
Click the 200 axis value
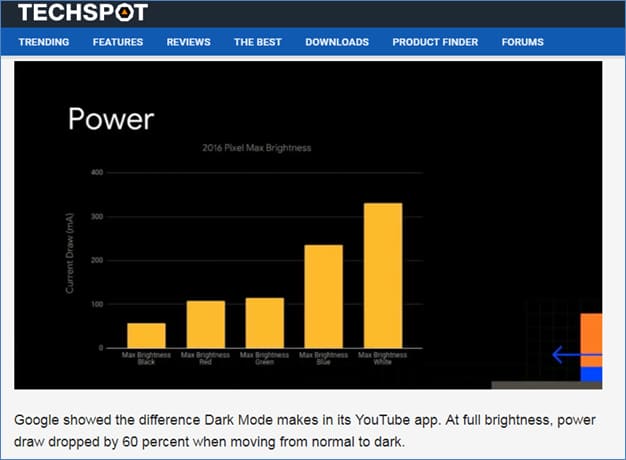tap(97, 260)
